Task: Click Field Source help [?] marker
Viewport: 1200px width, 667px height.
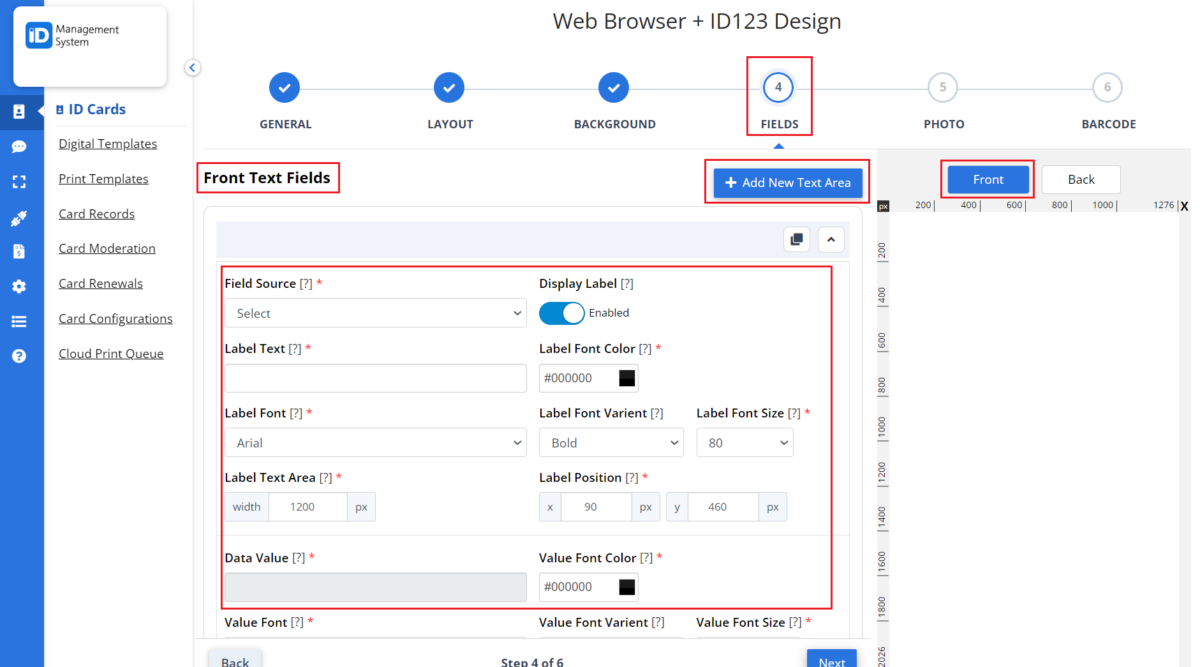Action: 306,284
